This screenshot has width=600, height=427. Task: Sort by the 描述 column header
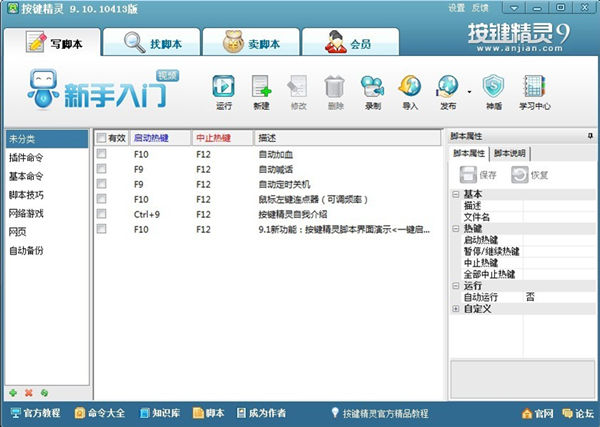347,138
